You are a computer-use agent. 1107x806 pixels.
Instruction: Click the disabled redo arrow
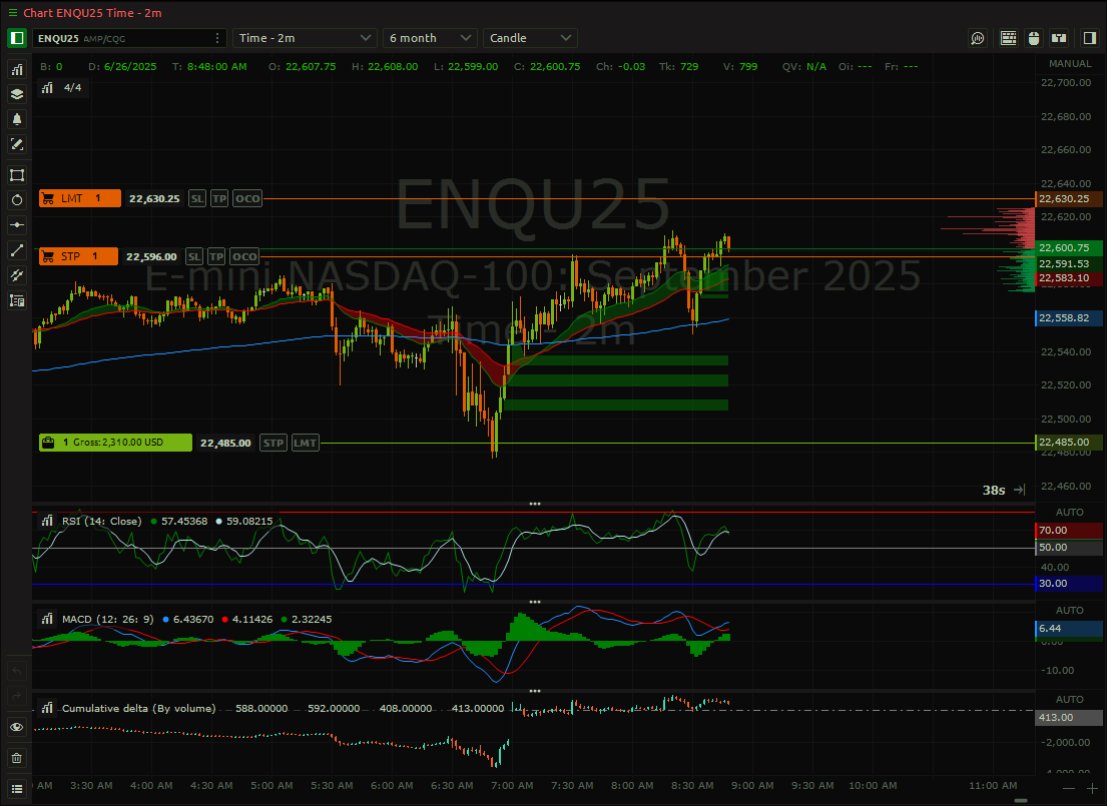[x=17, y=696]
